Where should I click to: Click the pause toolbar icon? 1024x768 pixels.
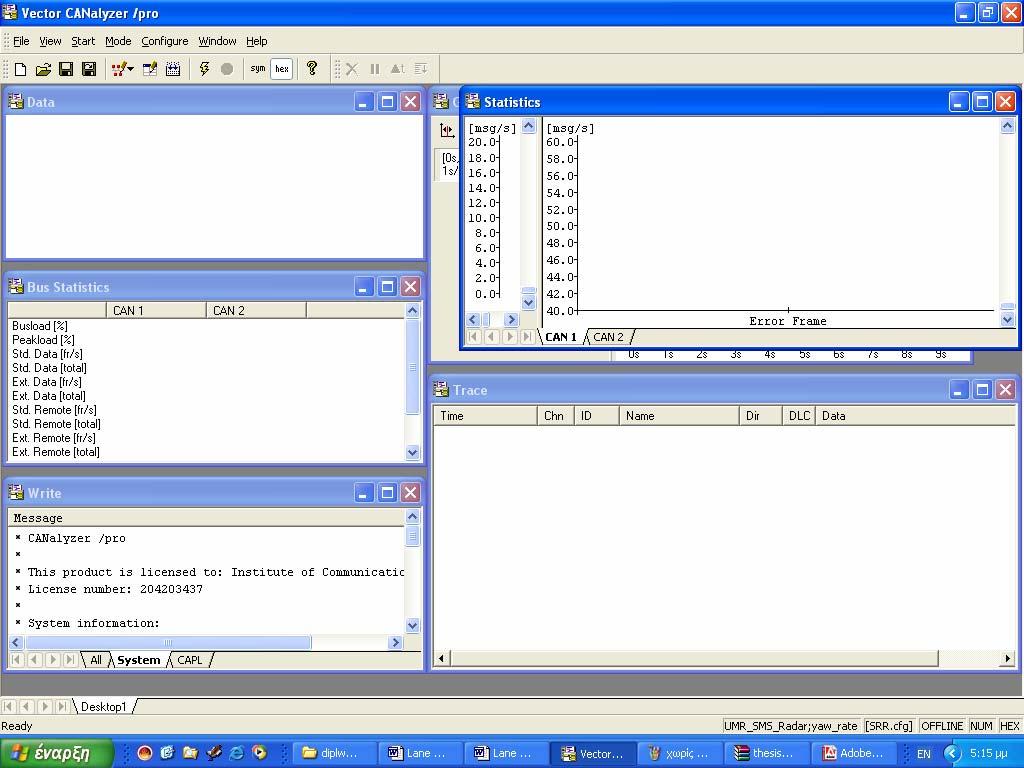(x=375, y=69)
